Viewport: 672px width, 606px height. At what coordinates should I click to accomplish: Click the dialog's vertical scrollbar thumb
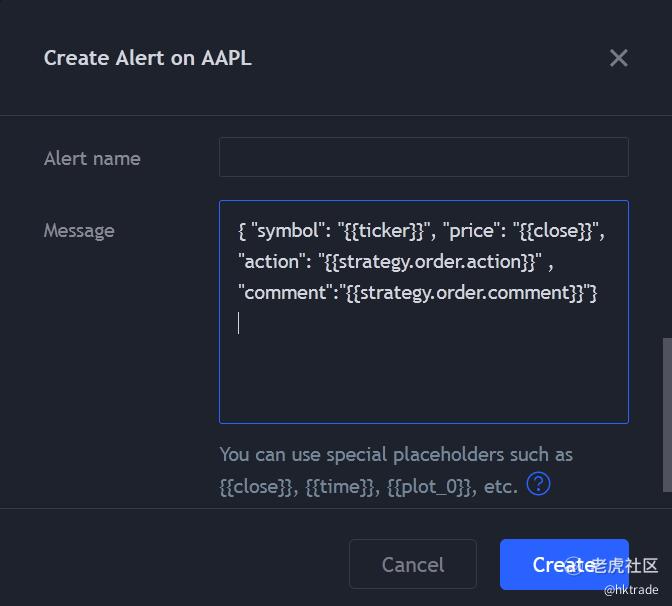[667, 414]
